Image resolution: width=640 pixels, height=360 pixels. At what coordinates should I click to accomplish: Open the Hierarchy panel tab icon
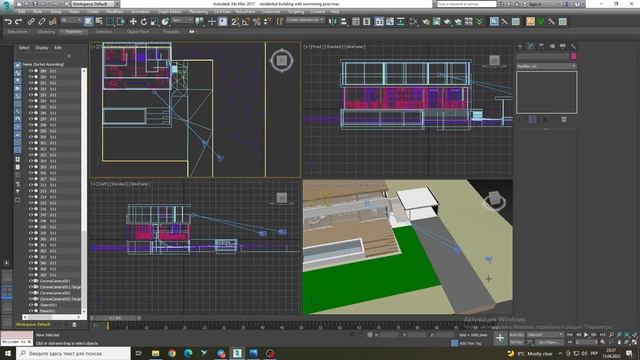pos(541,46)
